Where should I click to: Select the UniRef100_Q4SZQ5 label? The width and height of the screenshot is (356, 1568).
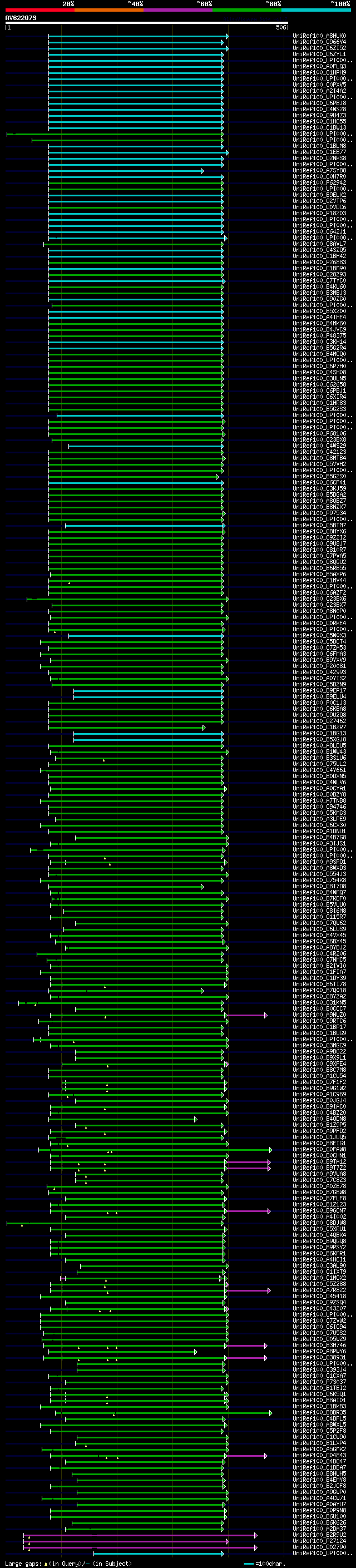(x=319, y=250)
